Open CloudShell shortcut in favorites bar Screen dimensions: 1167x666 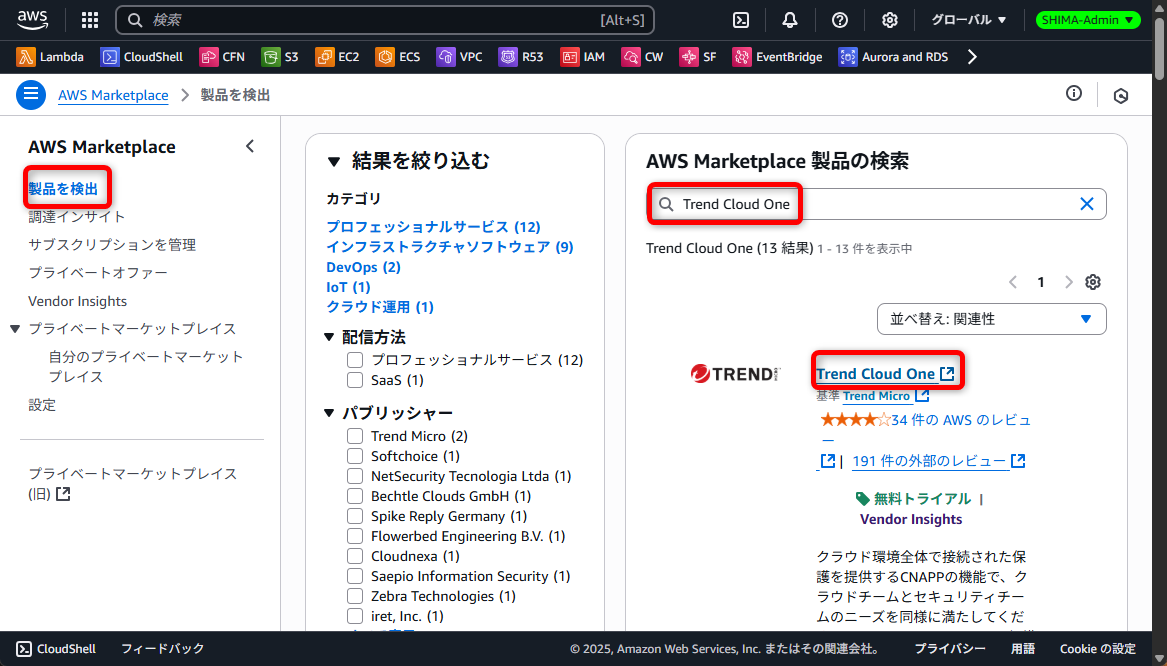[x=141, y=57]
